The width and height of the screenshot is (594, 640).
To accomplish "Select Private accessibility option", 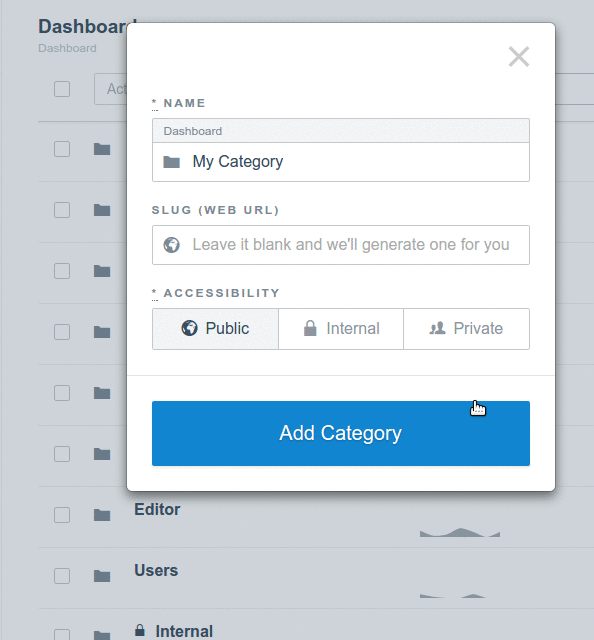I will click(x=466, y=329).
